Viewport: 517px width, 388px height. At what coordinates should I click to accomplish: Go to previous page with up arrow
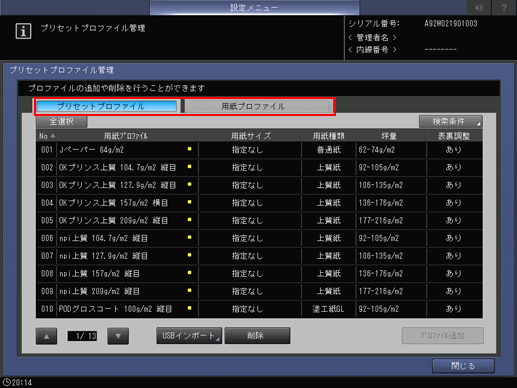click(x=46, y=336)
